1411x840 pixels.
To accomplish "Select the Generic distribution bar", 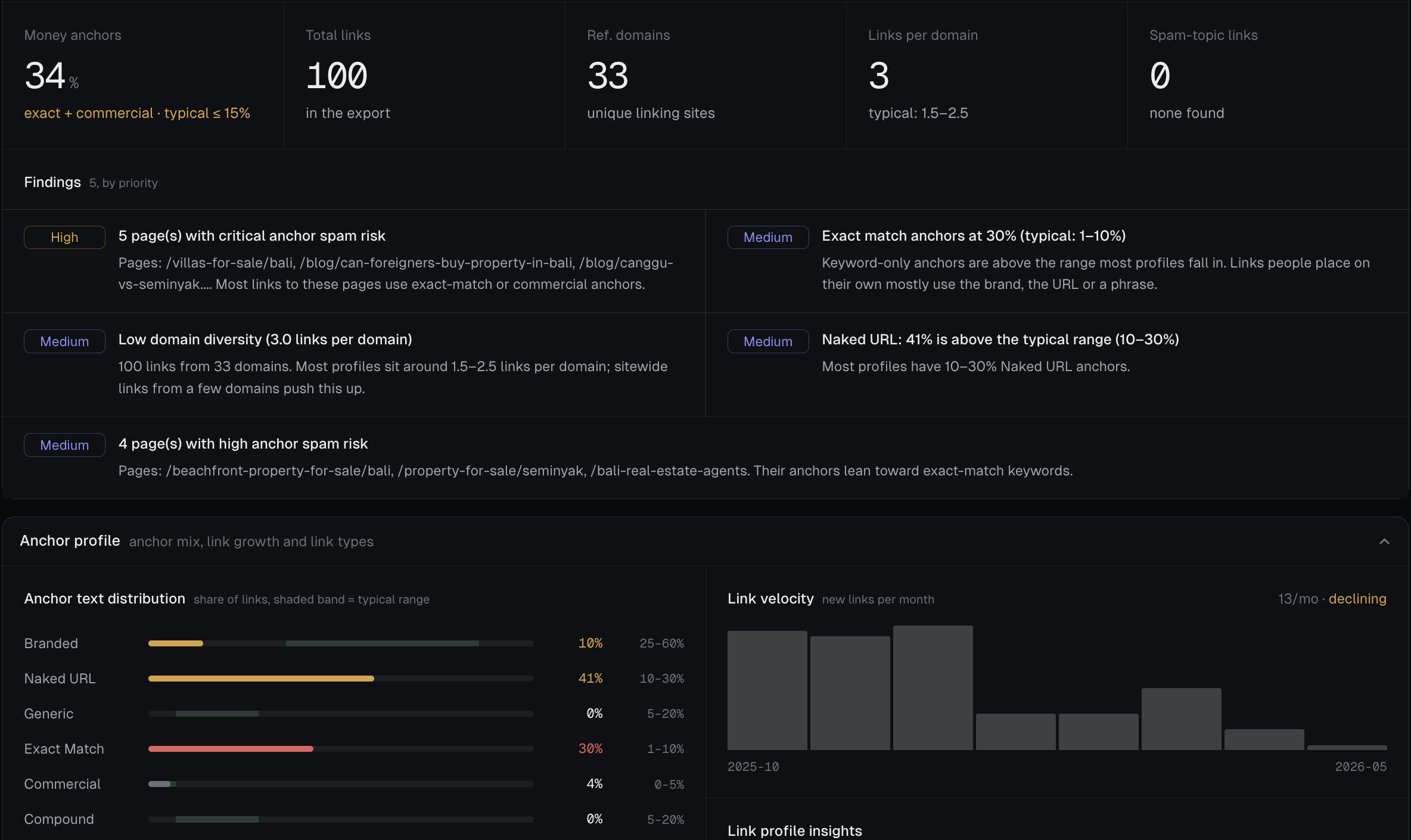I will (341, 714).
